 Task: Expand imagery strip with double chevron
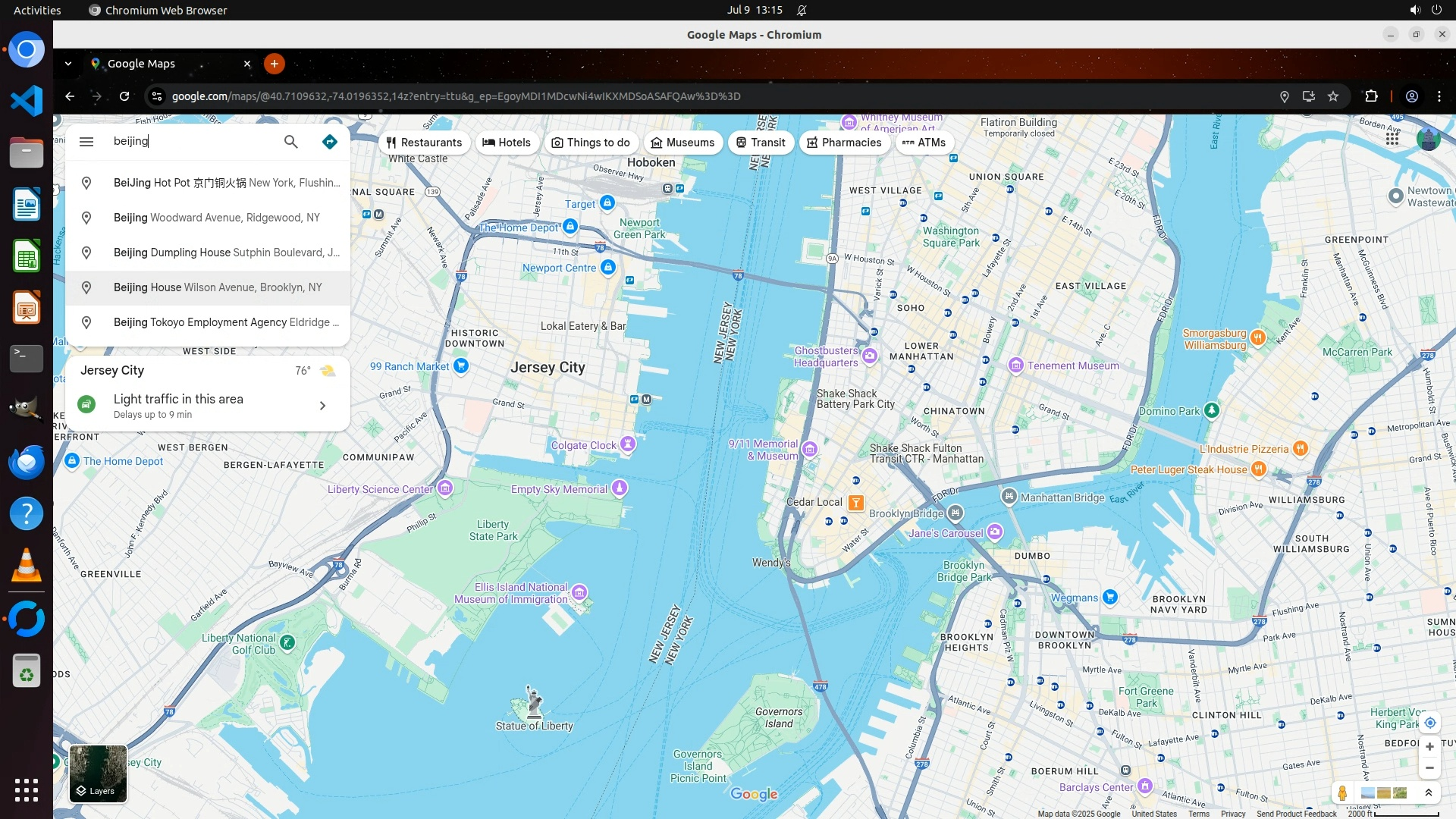(x=1429, y=793)
